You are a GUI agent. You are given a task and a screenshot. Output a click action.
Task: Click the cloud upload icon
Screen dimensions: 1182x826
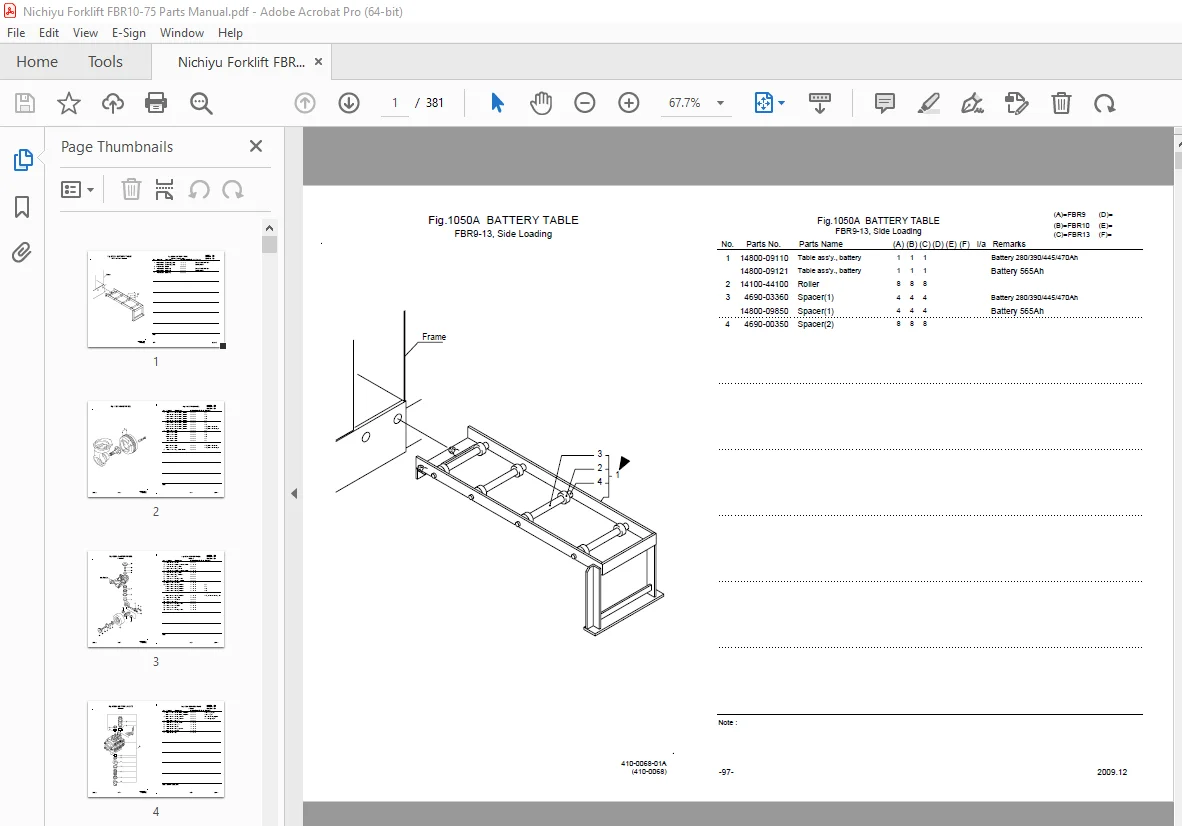(113, 103)
